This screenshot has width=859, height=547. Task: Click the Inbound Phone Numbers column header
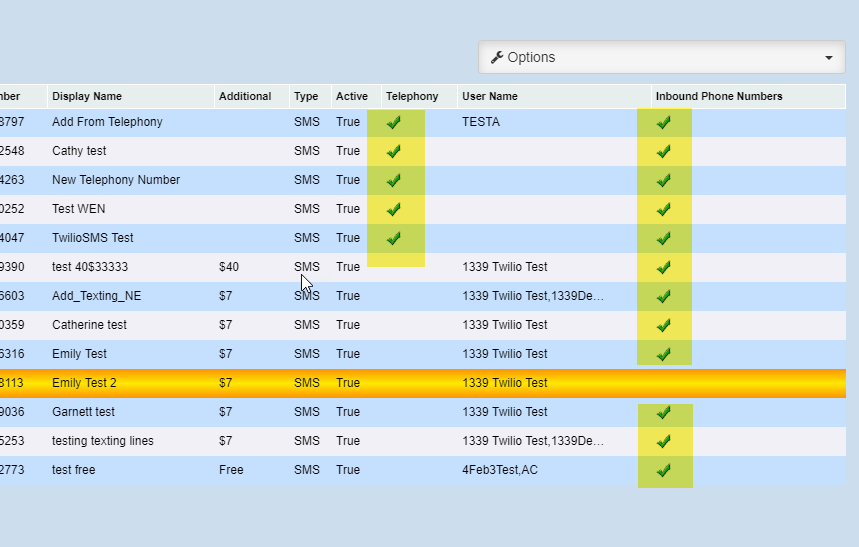tap(719, 97)
